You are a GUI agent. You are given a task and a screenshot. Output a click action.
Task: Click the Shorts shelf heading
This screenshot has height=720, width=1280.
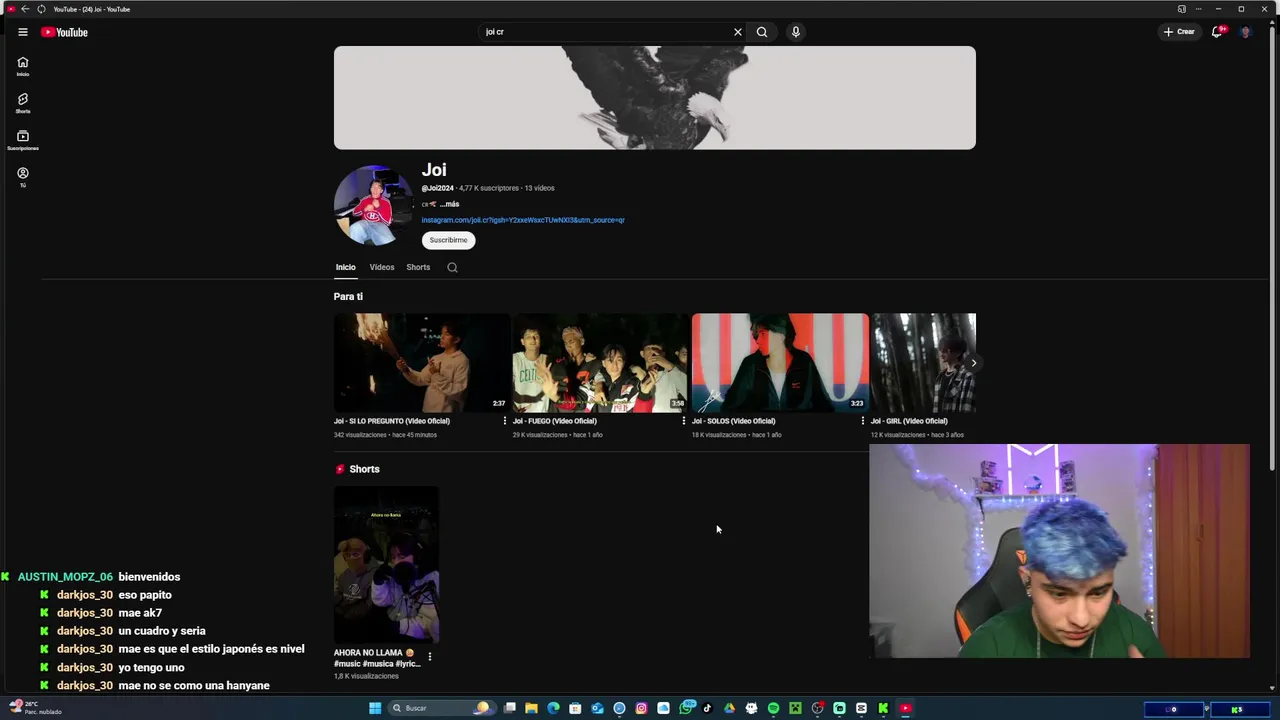364,469
